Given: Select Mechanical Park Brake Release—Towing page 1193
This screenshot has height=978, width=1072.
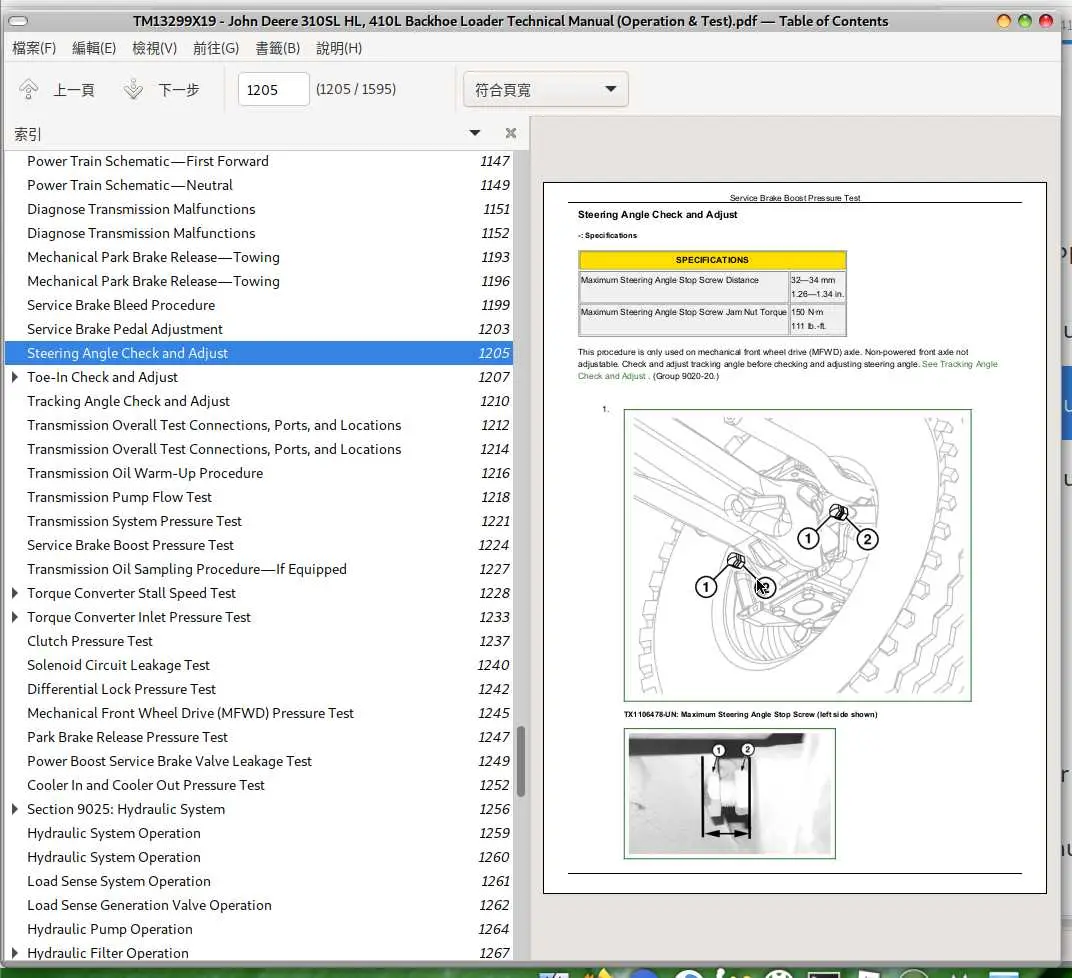Looking at the screenshot, I should (258, 257).
